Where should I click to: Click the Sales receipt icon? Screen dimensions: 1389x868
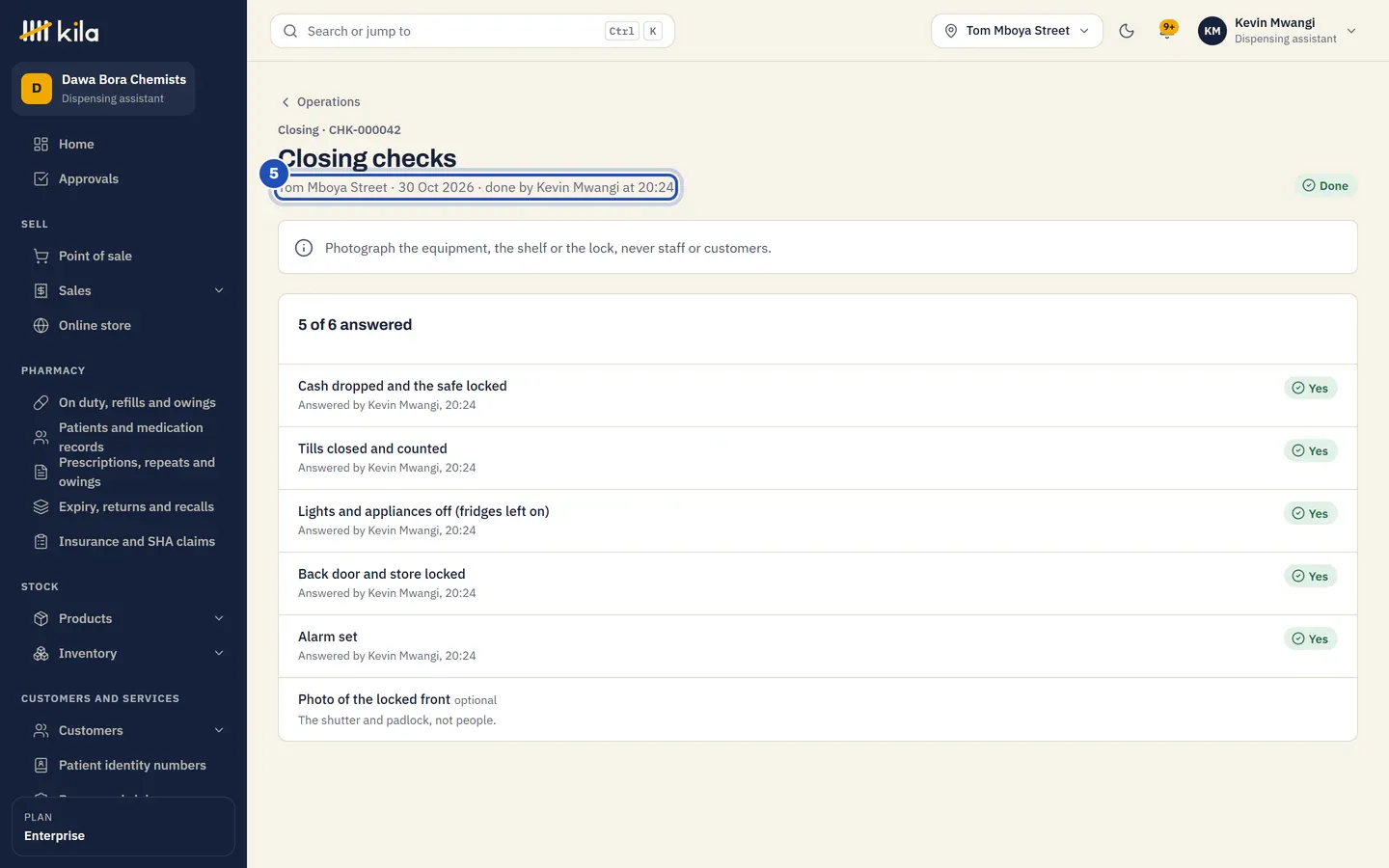(x=41, y=290)
